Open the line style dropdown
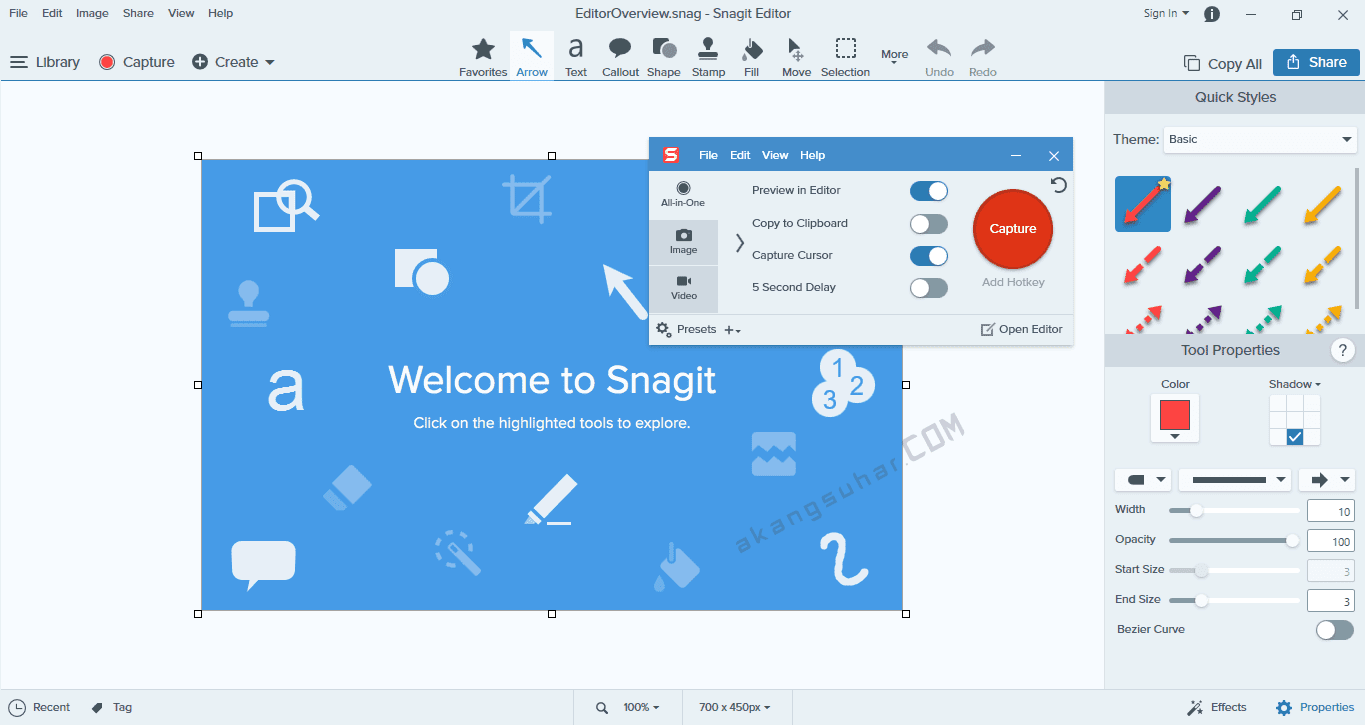Screen dimensions: 1365x725 point(1235,480)
